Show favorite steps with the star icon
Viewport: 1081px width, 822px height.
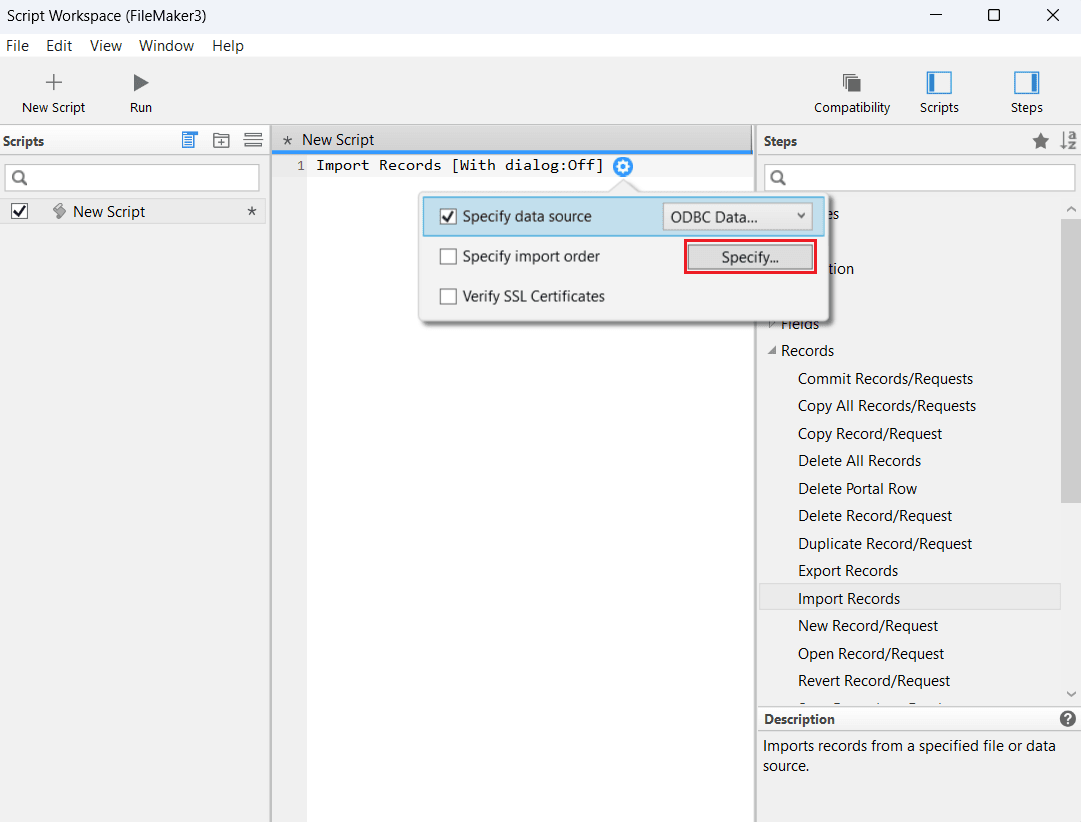[x=1040, y=141]
